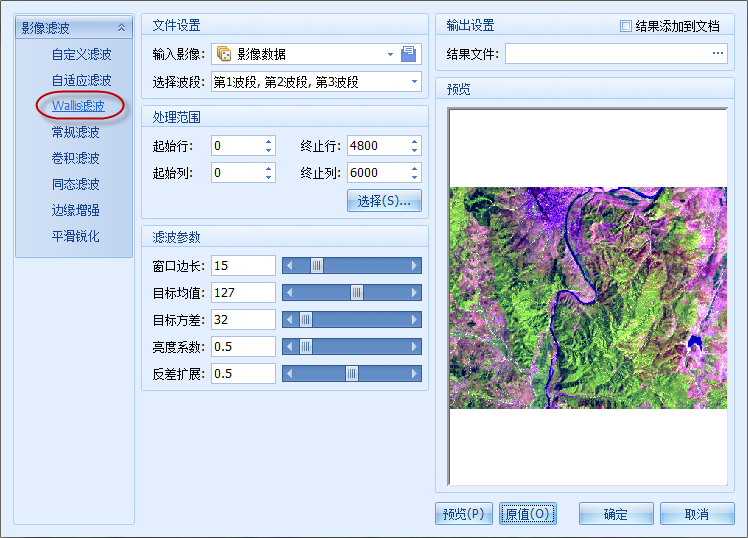Click the browse ellipsis for result file

point(718,54)
